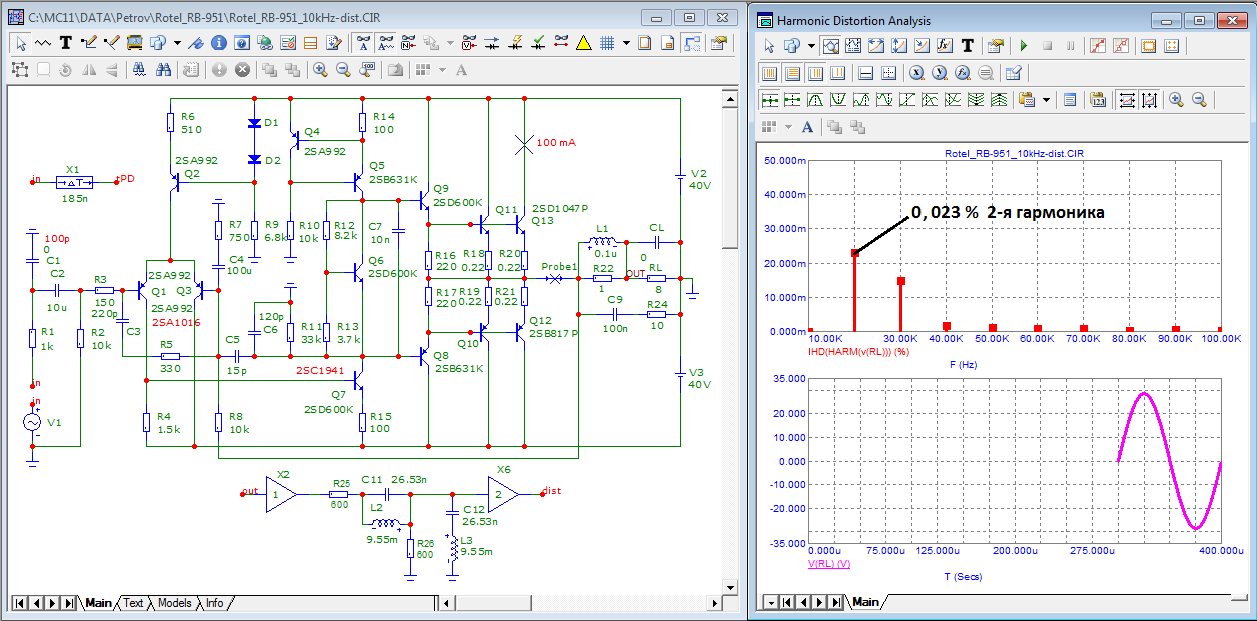Image resolution: width=1257 pixels, height=621 pixels.
Task: Click the fx function icon in analysis toolbar
Action: [x=945, y=46]
